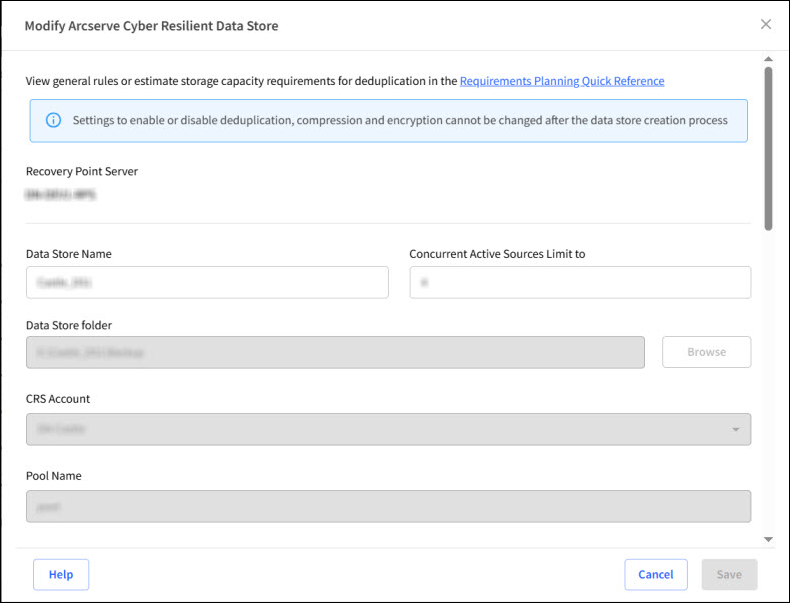Select the blurred Recovery Point Server name
The image size is (790, 603).
(61, 195)
